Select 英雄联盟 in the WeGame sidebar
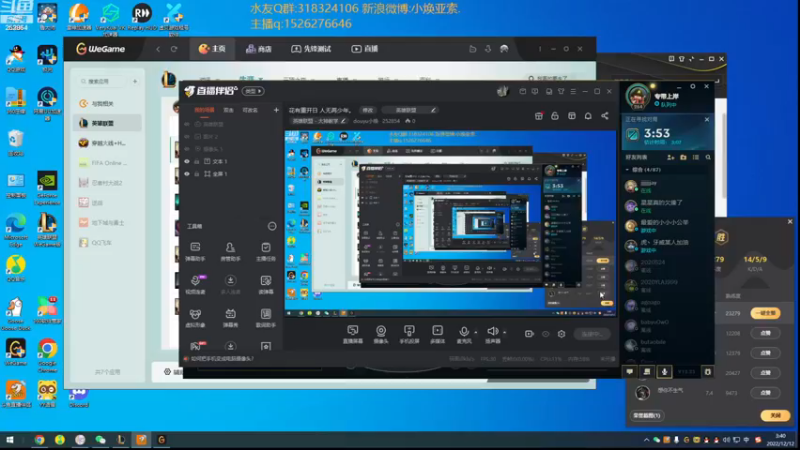This screenshot has width=800, height=450. [x=109, y=123]
